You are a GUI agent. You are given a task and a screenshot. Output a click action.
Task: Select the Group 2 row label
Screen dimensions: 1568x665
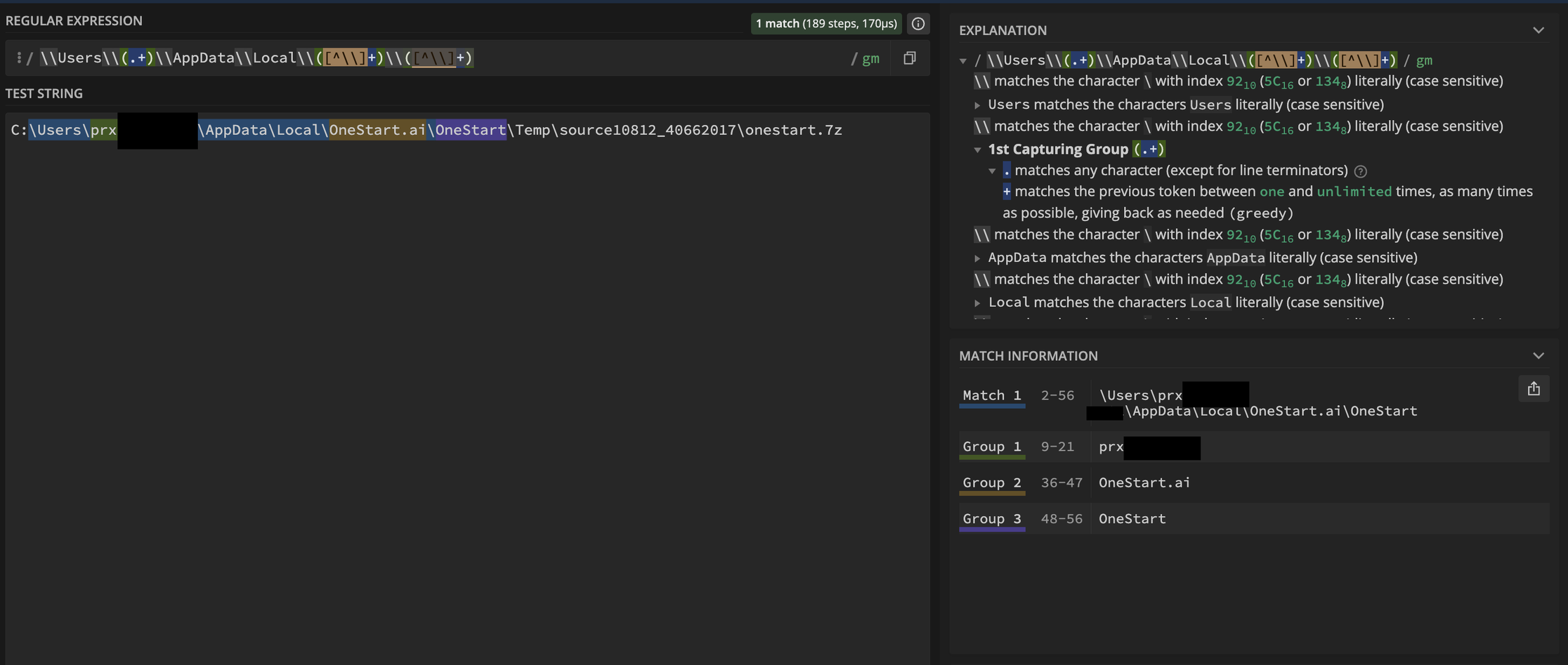(x=992, y=482)
